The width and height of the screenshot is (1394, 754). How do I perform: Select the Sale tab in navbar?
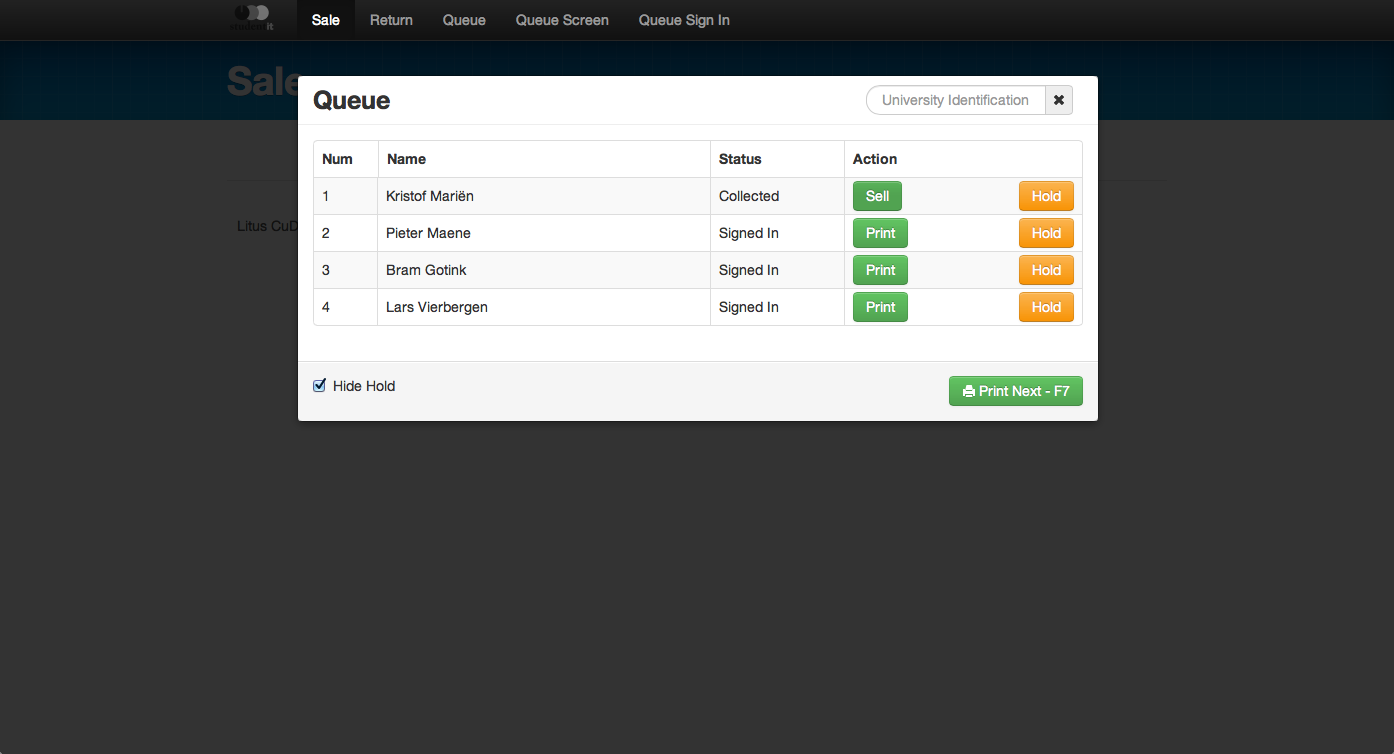(325, 20)
